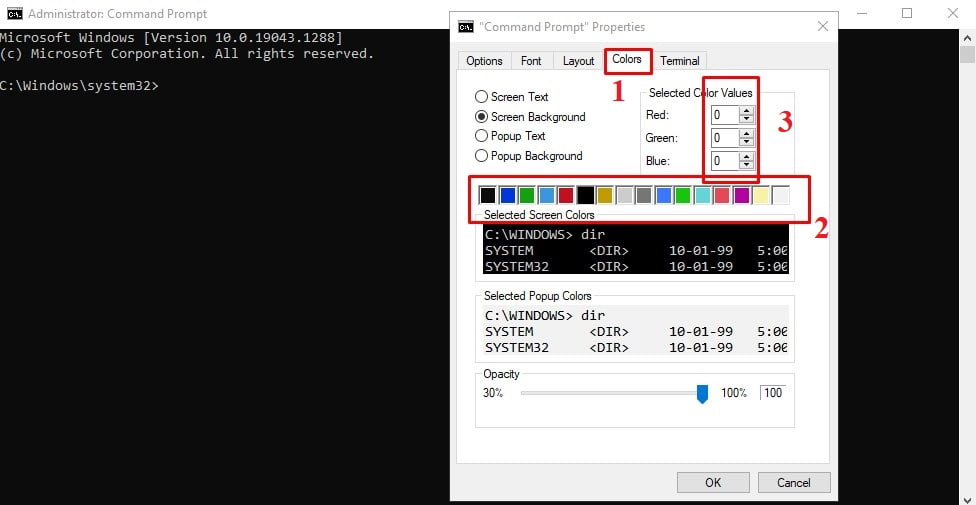Click into the Green value field
The width and height of the screenshot is (976, 505).
(x=725, y=138)
